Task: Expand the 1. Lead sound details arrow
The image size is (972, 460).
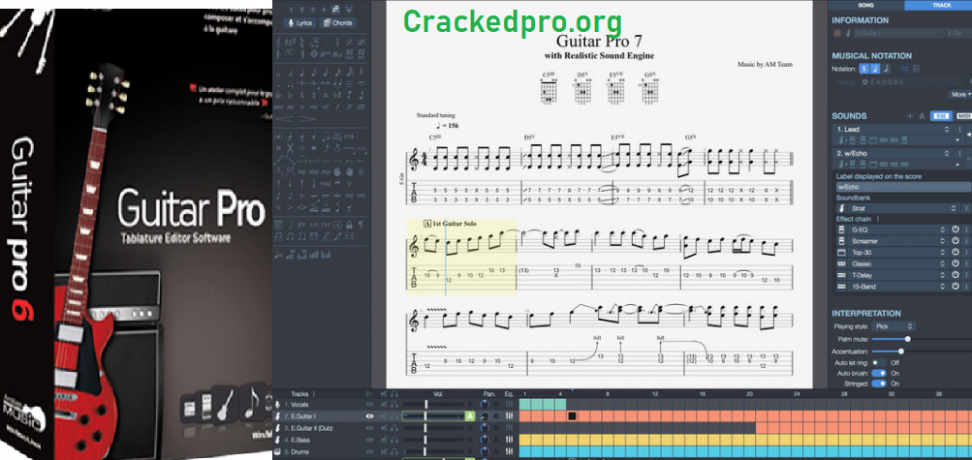Action: click(x=957, y=139)
